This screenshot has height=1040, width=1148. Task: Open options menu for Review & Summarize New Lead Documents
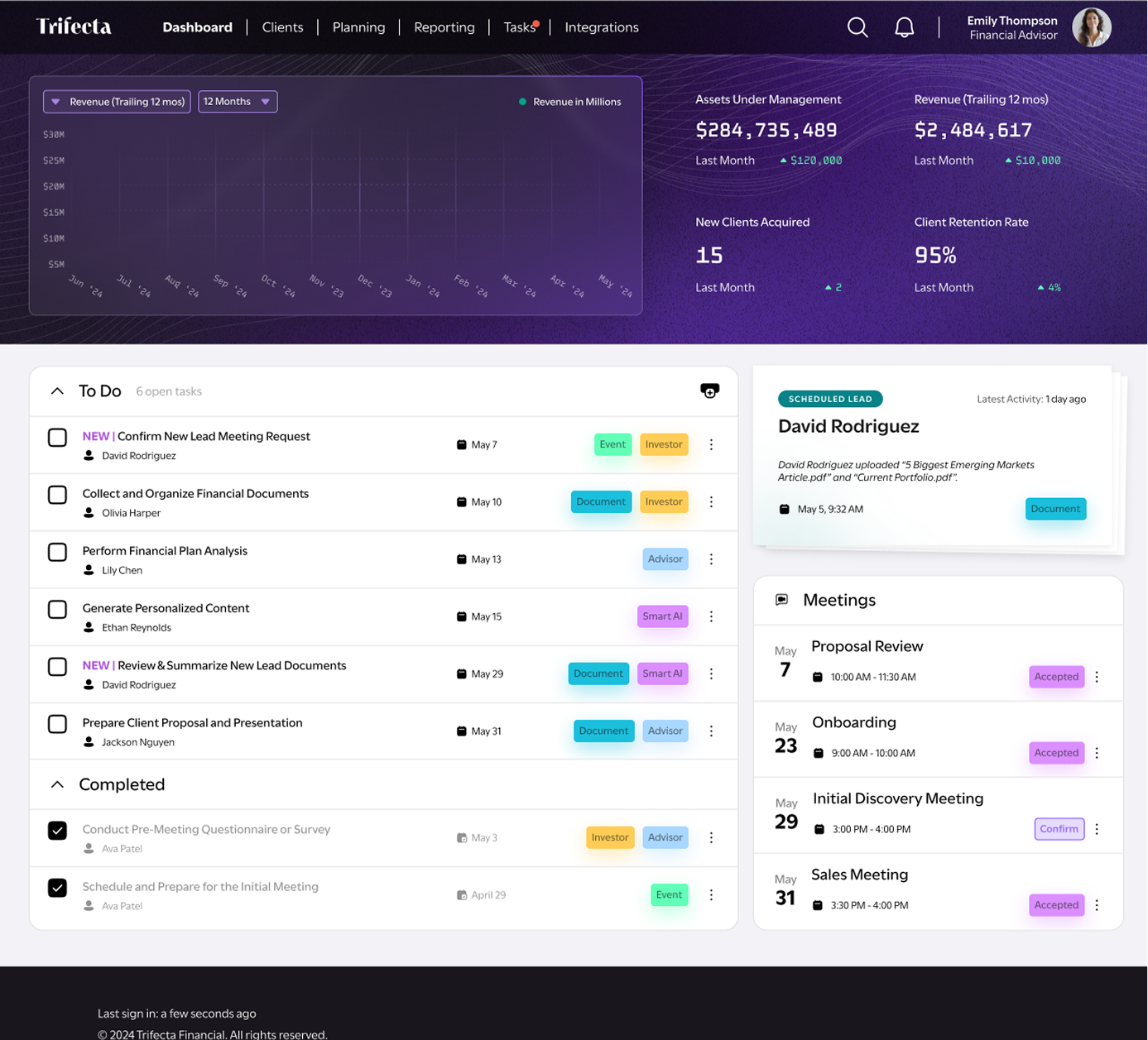tap(711, 673)
